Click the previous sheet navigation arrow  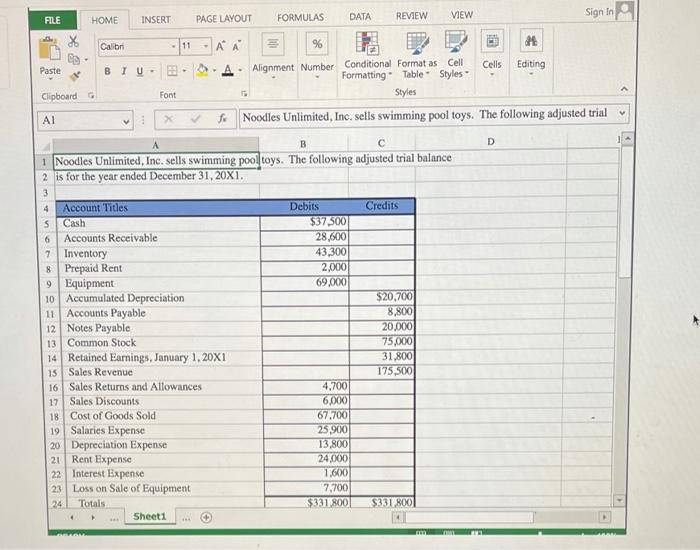click(x=72, y=518)
